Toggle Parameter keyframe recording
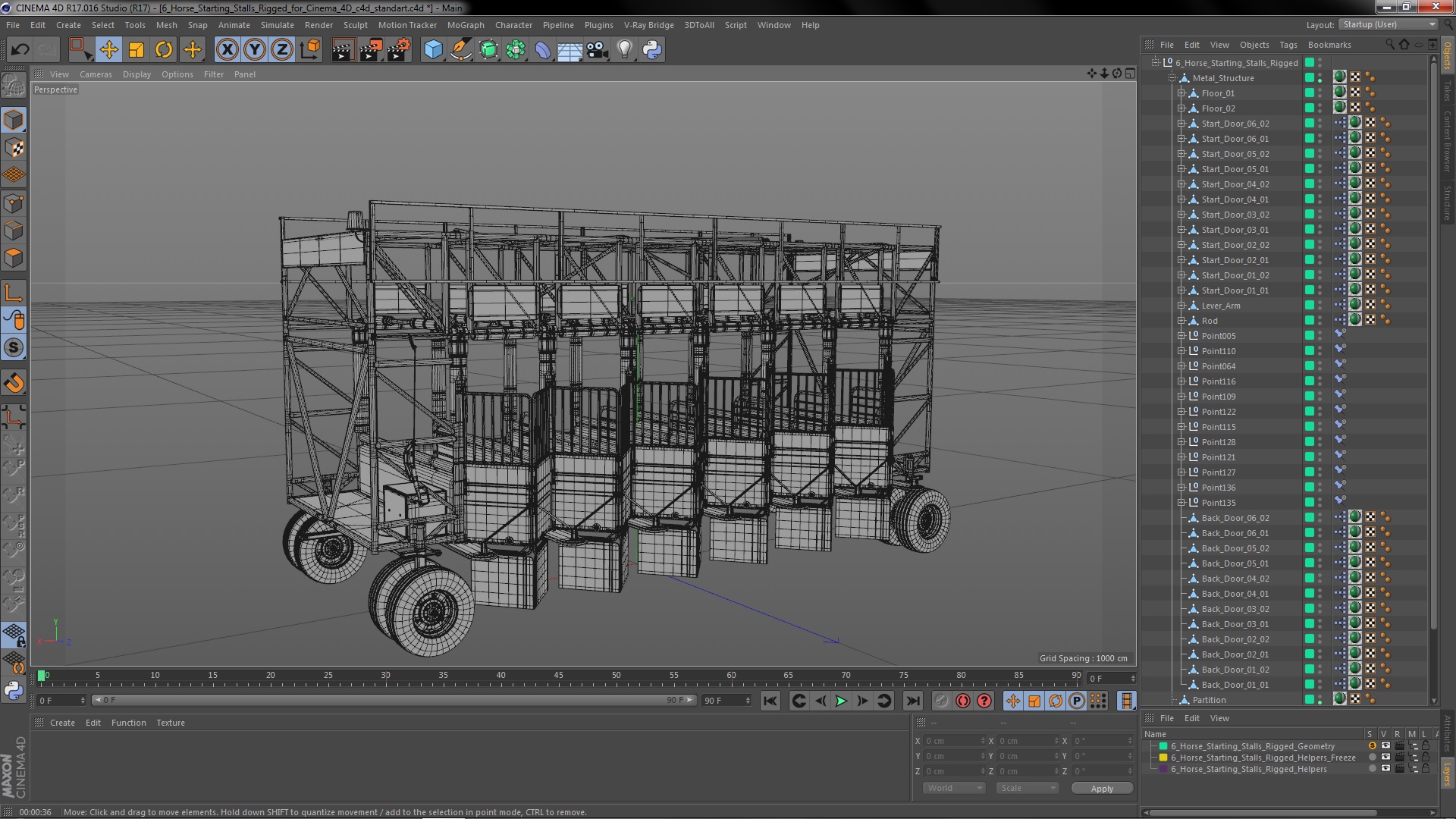This screenshot has width=1456, height=819. (x=1077, y=701)
